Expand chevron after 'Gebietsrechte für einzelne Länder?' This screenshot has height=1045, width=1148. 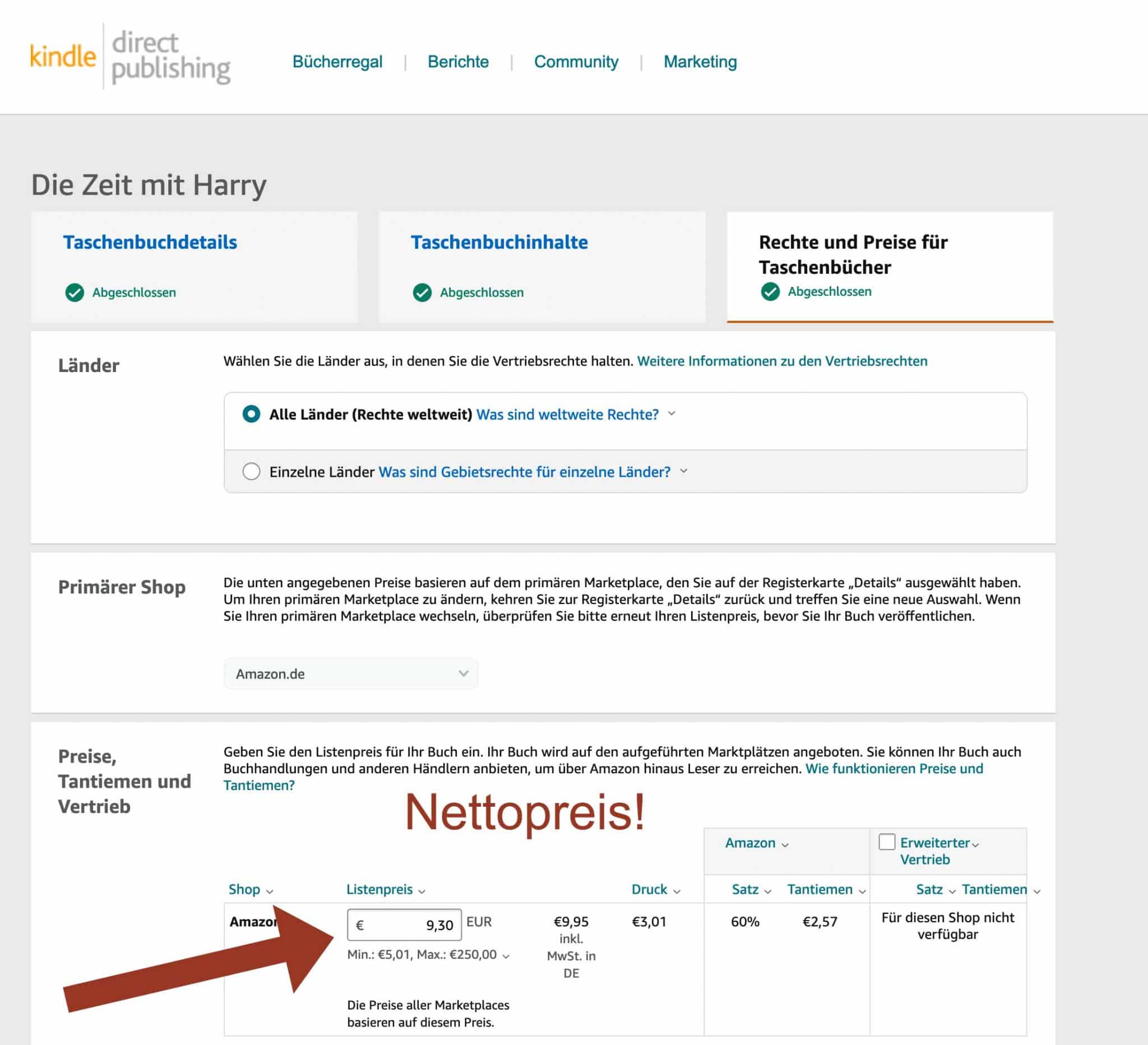click(x=684, y=471)
